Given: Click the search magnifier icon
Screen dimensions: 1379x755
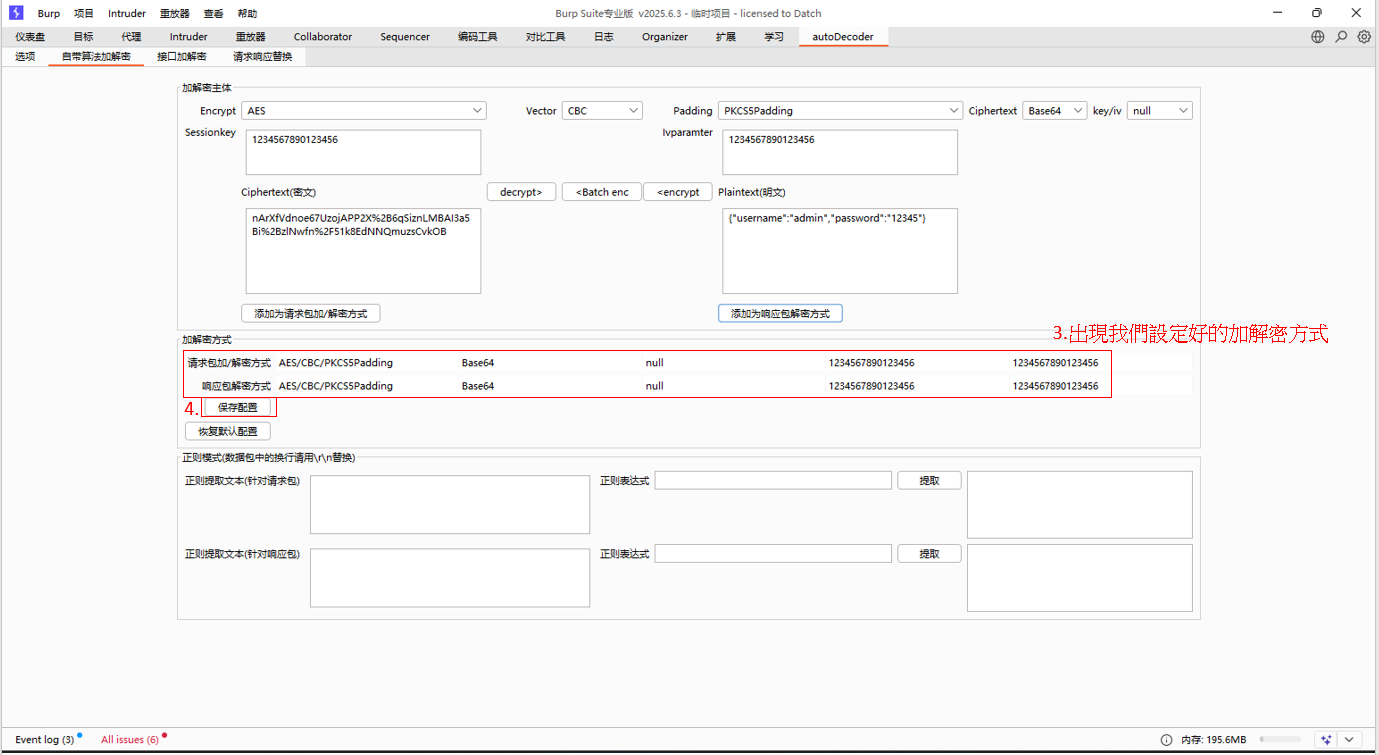Looking at the screenshot, I should [1341, 37].
